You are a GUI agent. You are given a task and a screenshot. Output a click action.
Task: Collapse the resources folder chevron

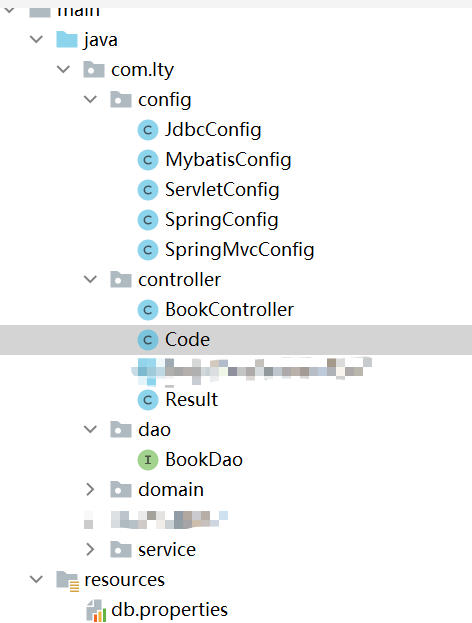coord(37,579)
